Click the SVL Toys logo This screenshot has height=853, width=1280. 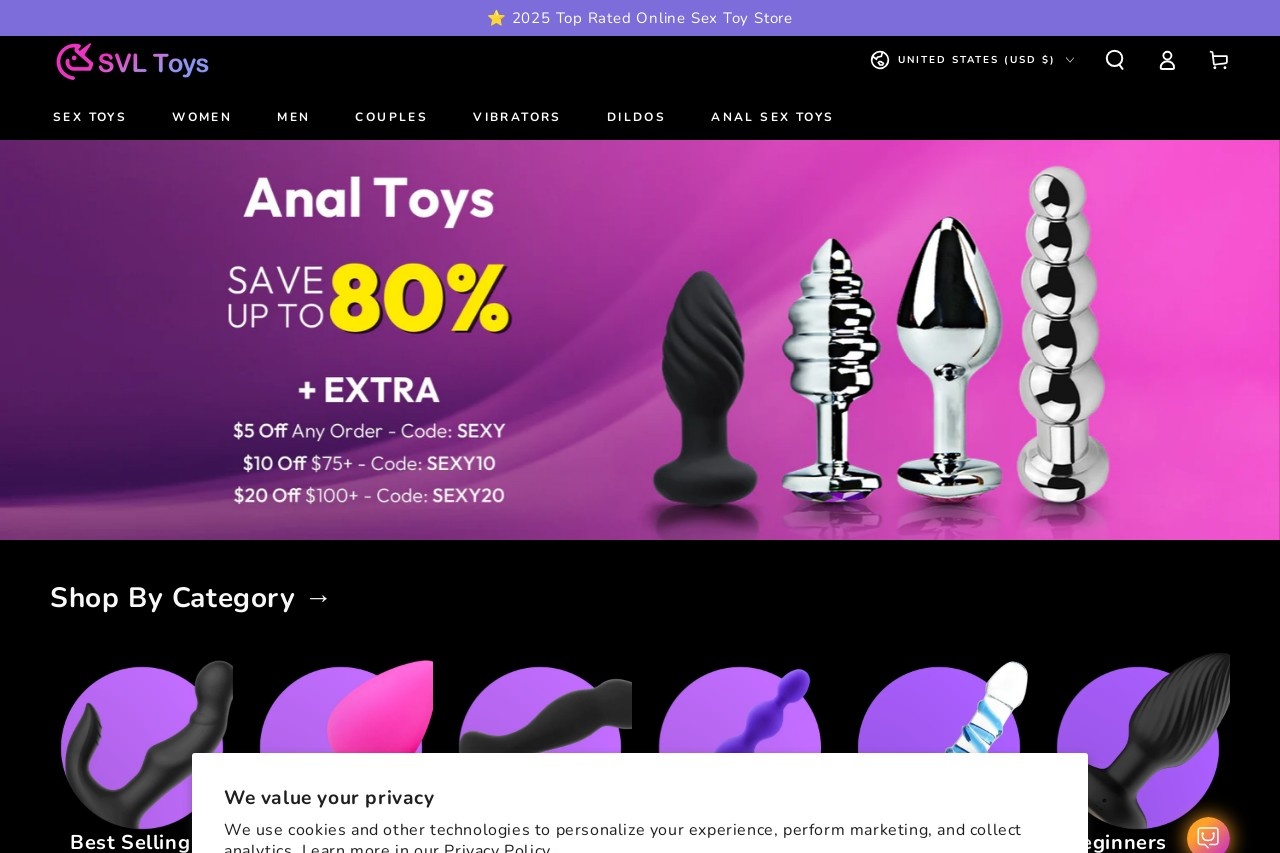(x=132, y=61)
